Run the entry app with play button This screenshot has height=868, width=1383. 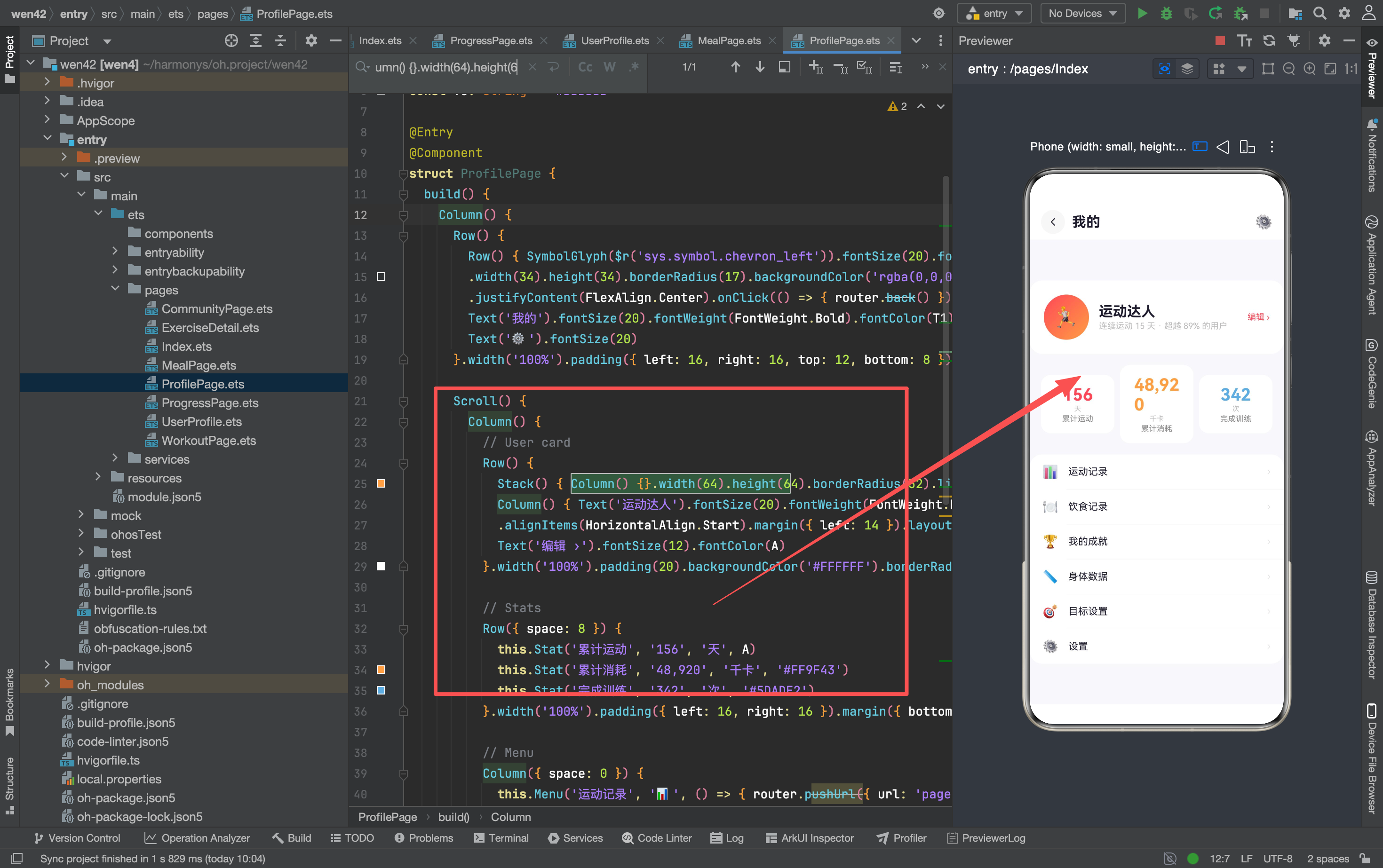tap(1142, 13)
